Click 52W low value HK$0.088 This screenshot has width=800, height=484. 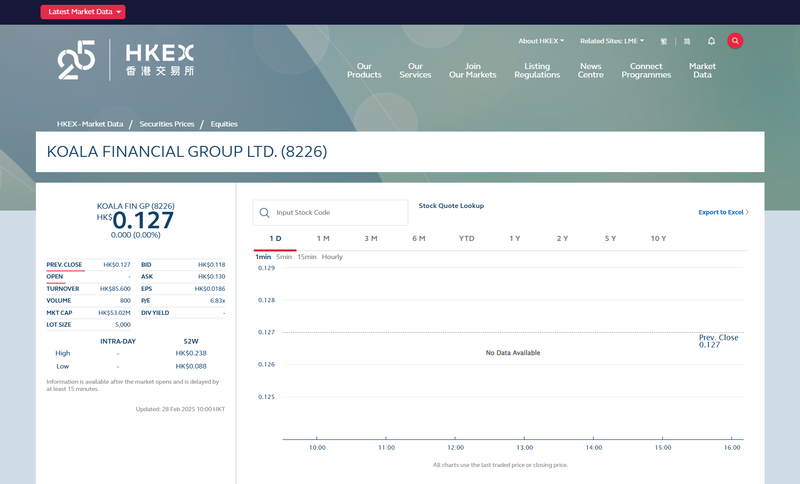[x=191, y=366]
